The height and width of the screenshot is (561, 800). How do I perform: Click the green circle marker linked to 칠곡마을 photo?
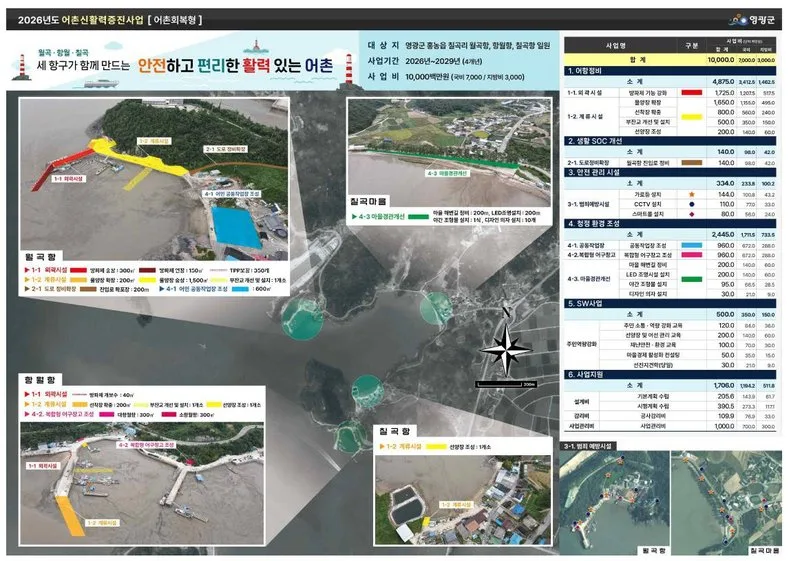click(436, 308)
